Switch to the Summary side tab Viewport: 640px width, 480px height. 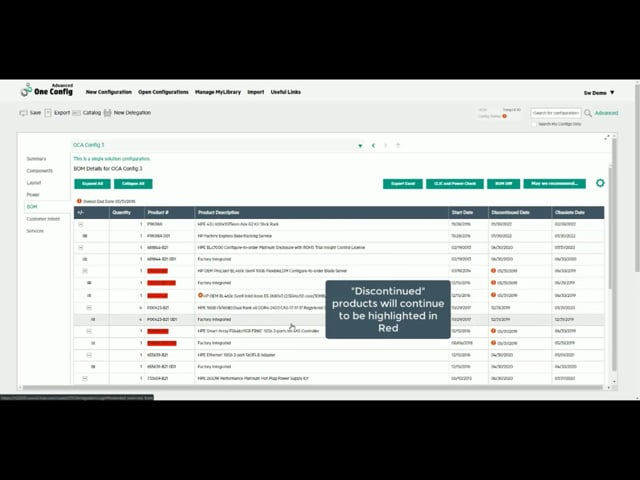click(36, 159)
